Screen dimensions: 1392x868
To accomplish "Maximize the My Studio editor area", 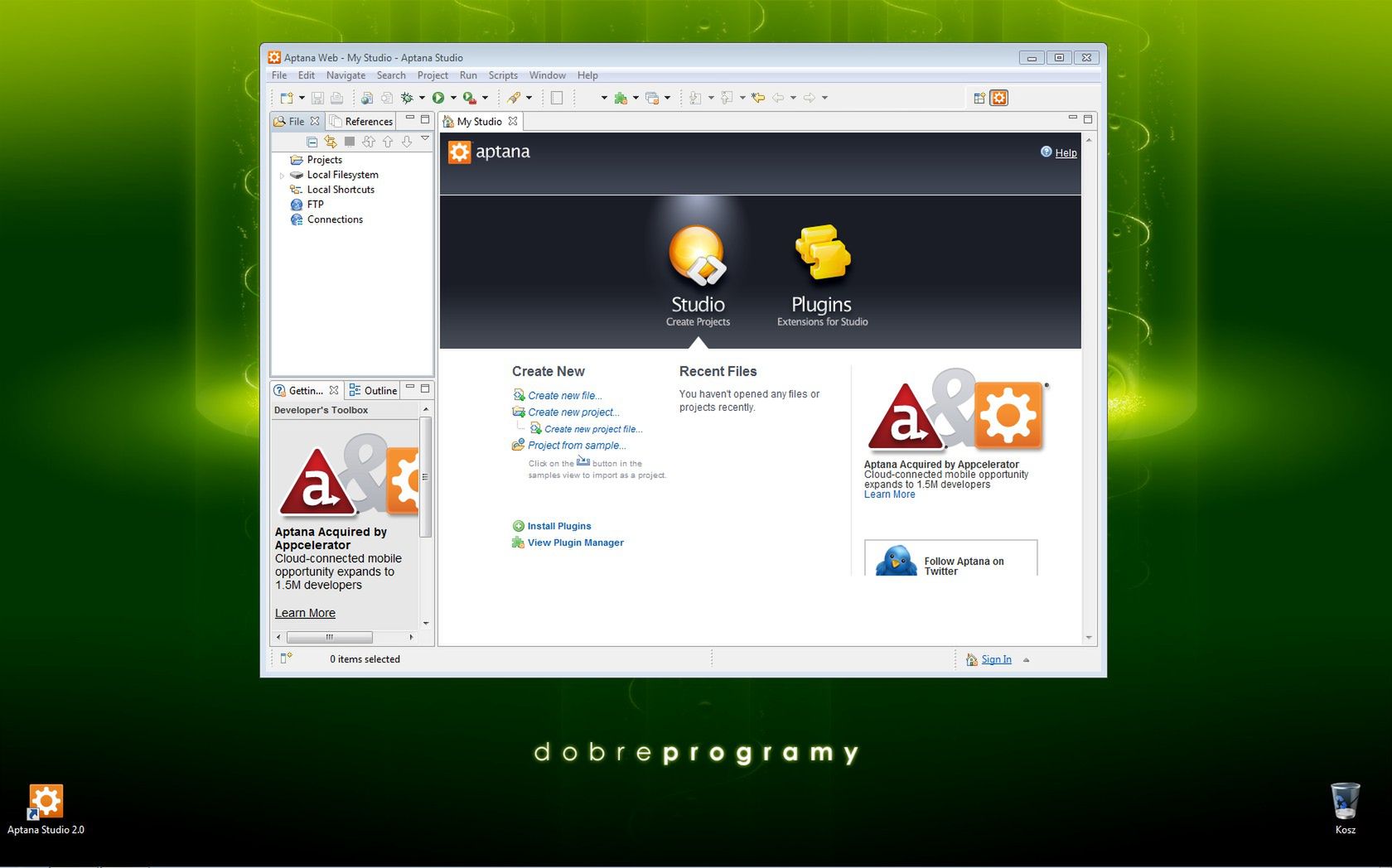I will click(1088, 119).
